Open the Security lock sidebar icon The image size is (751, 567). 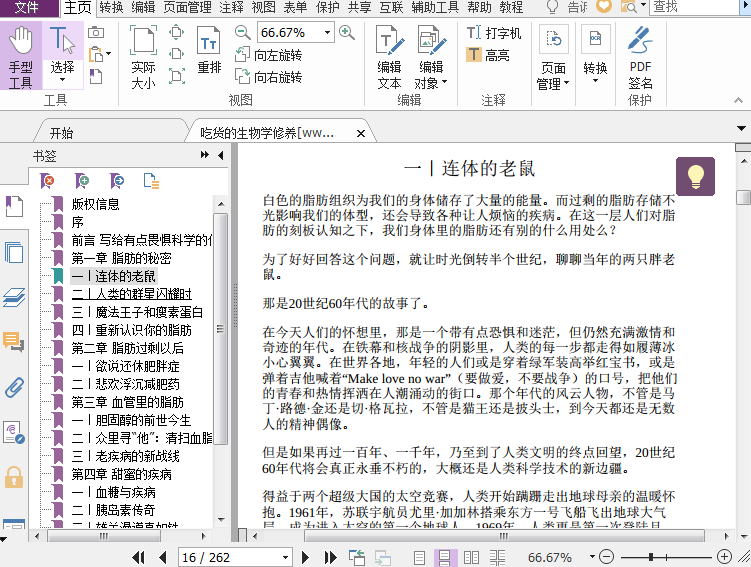14,477
